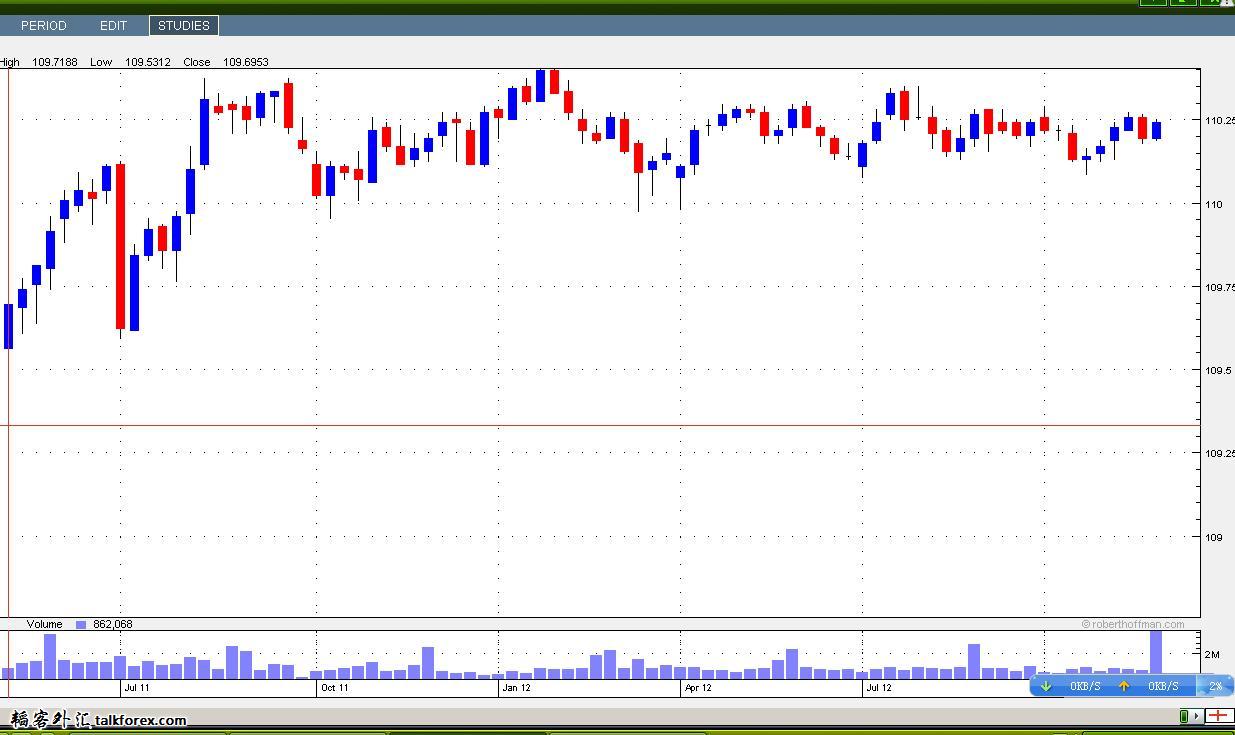Click the Oct 11 date axis label
This screenshot has height=735, width=1235.
[x=334, y=687]
